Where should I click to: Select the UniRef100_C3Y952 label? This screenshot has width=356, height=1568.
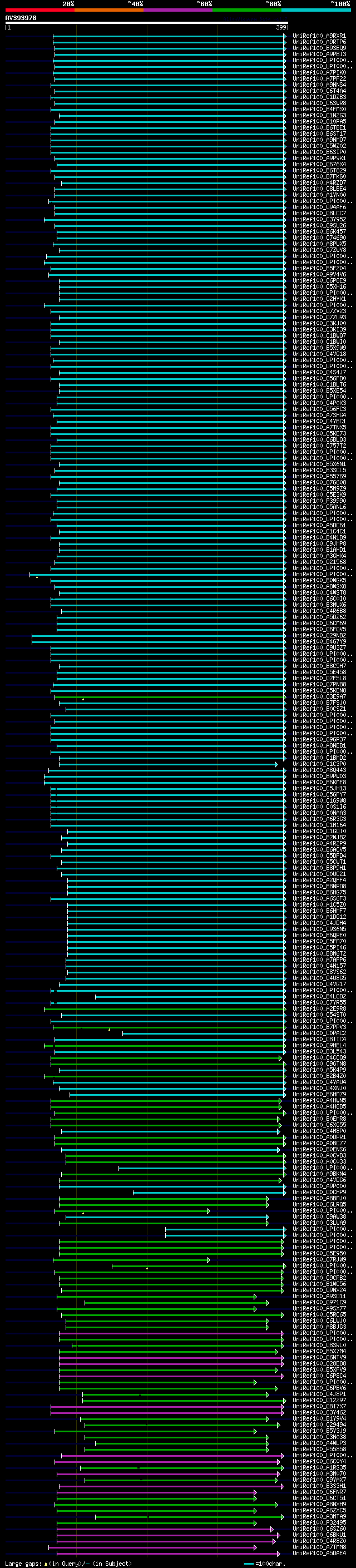click(319, 219)
